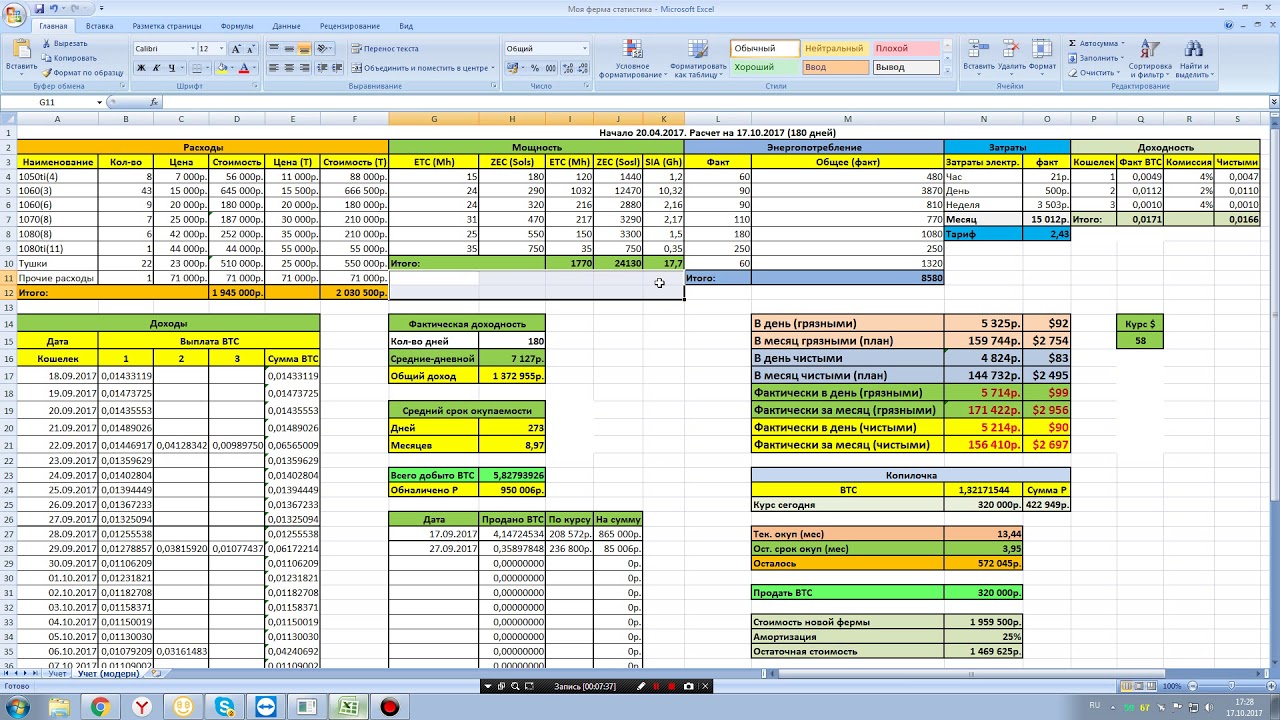Screen dimensions: 1280x720
Task: Toggle Wrap Text (Перенос текста)
Action: click(384, 48)
